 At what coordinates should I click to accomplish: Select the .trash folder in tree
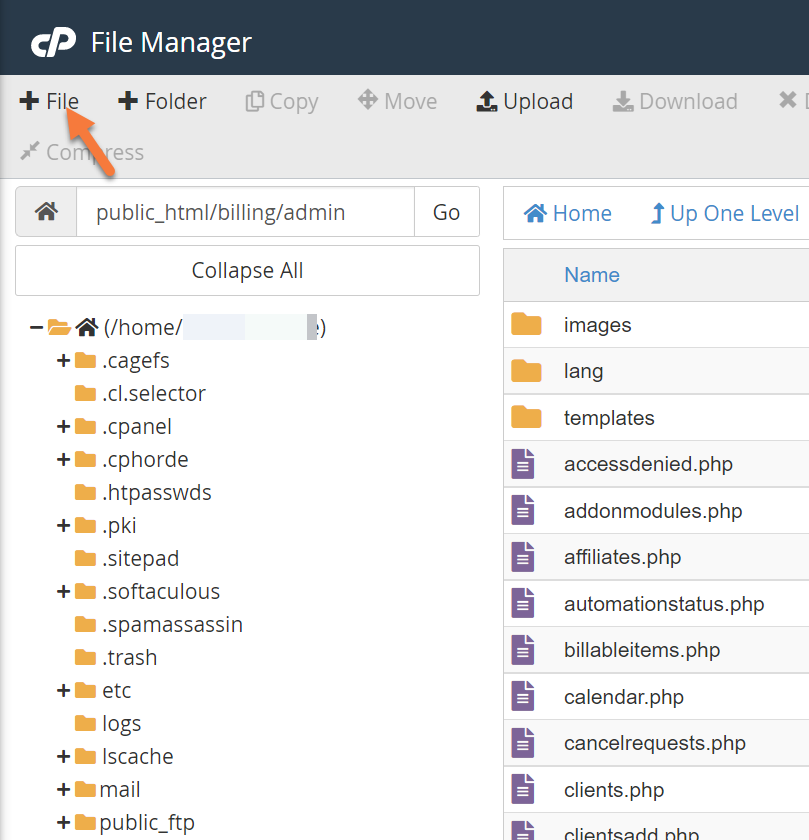(129, 657)
